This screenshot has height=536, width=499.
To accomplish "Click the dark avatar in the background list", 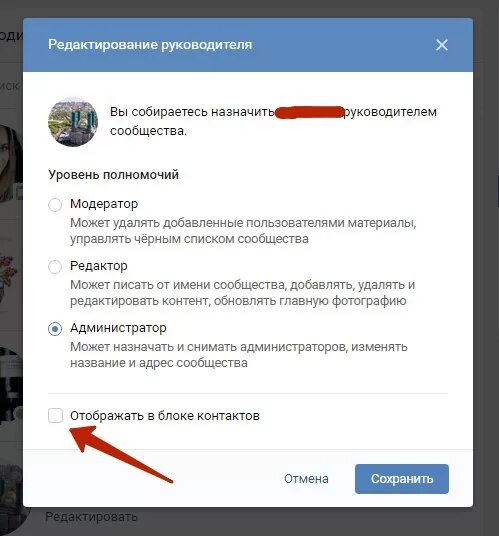I will pyautogui.click(x=11, y=385).
